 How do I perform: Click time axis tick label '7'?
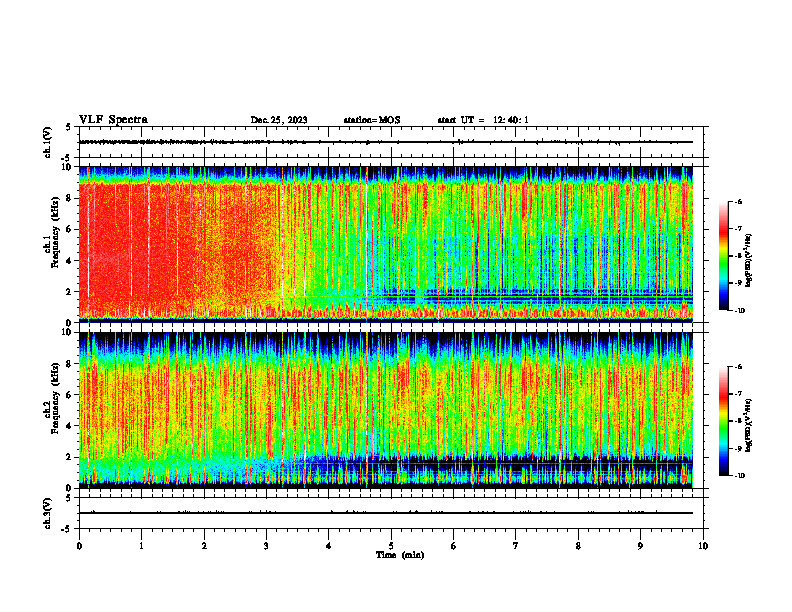(516, 546)
